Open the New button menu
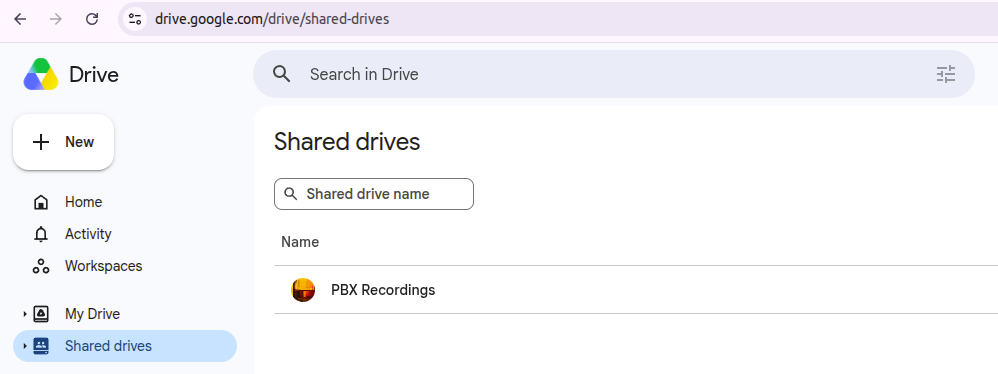This screenshot has width=998, height=374. pos(64,142)
